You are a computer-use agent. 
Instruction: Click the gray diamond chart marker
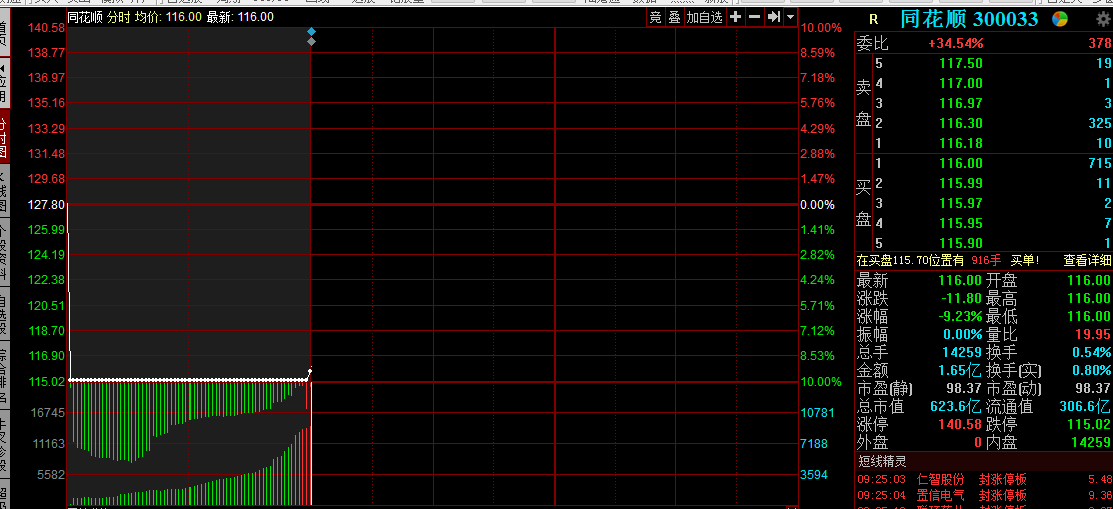tap(311, 42)
